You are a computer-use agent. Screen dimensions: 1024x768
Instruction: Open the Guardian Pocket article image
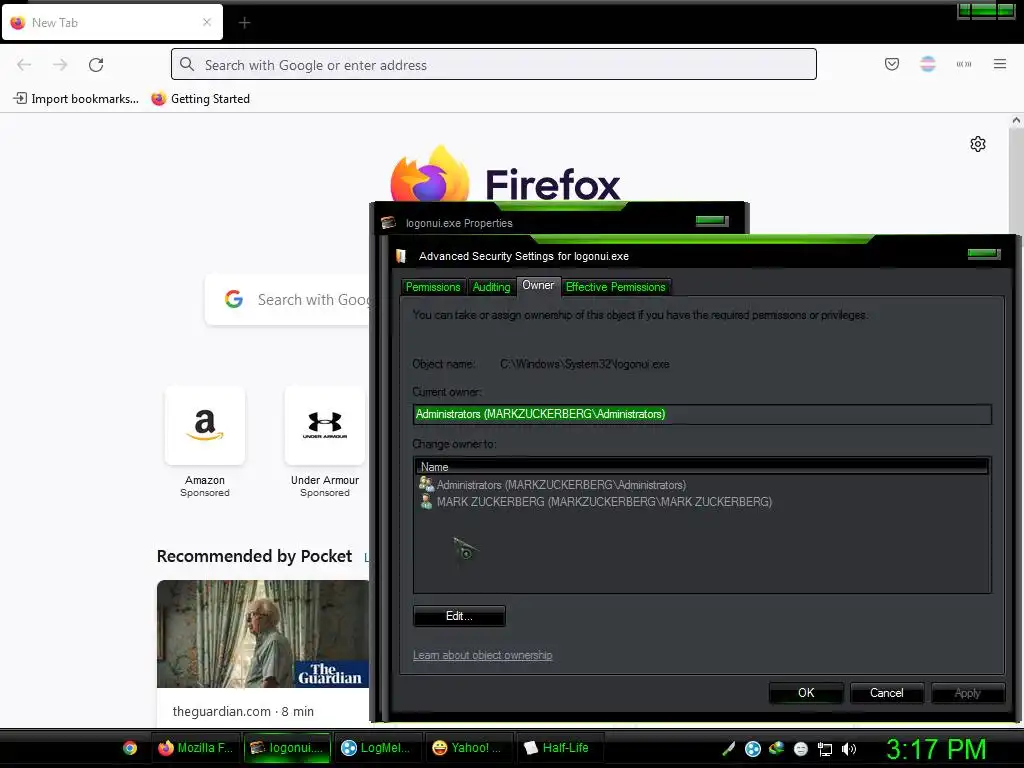(263, 633)
